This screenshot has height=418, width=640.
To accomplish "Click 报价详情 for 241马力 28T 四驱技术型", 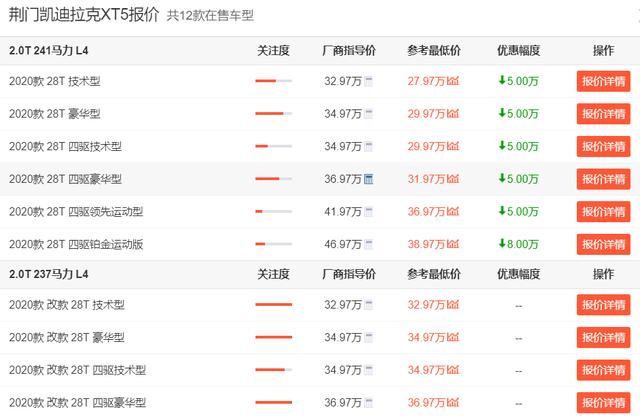I will [603, 147].
